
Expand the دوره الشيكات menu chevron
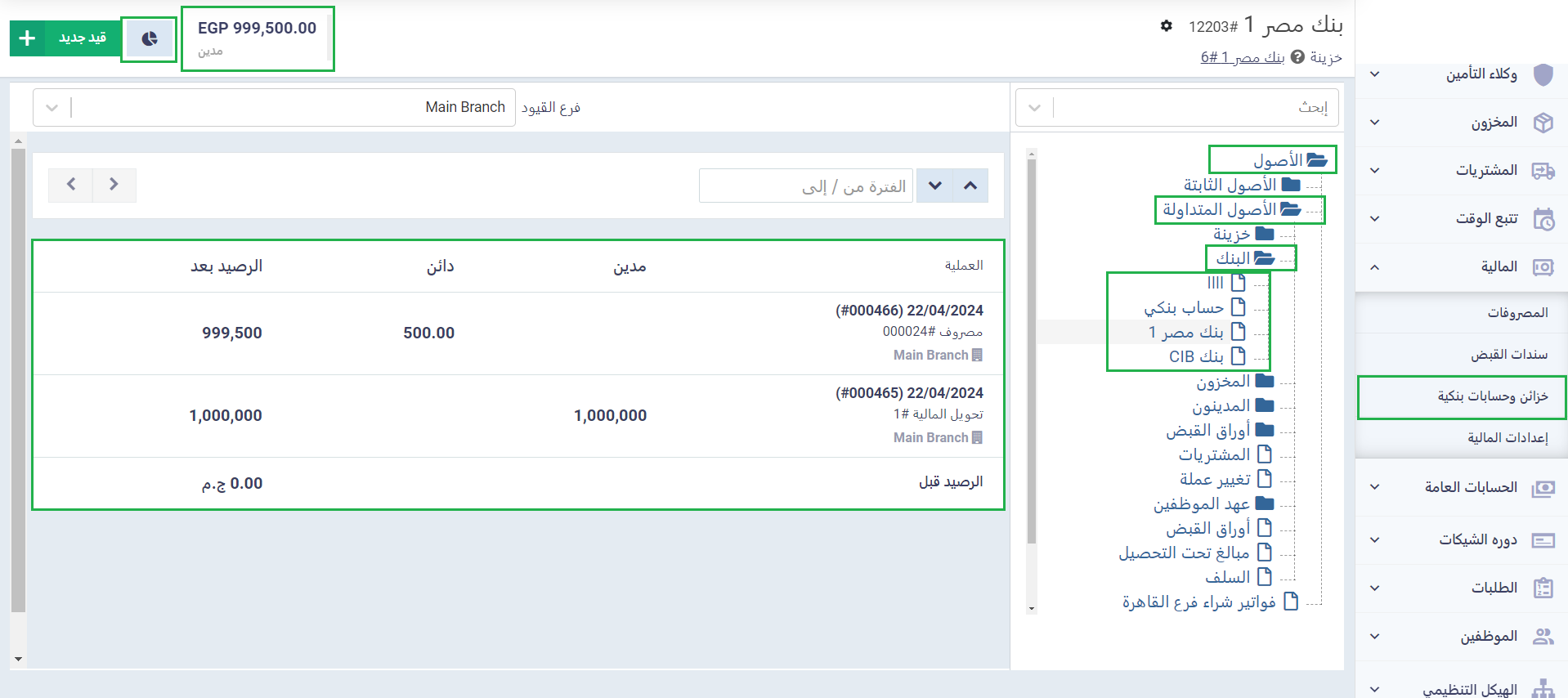click(1375, 540)
